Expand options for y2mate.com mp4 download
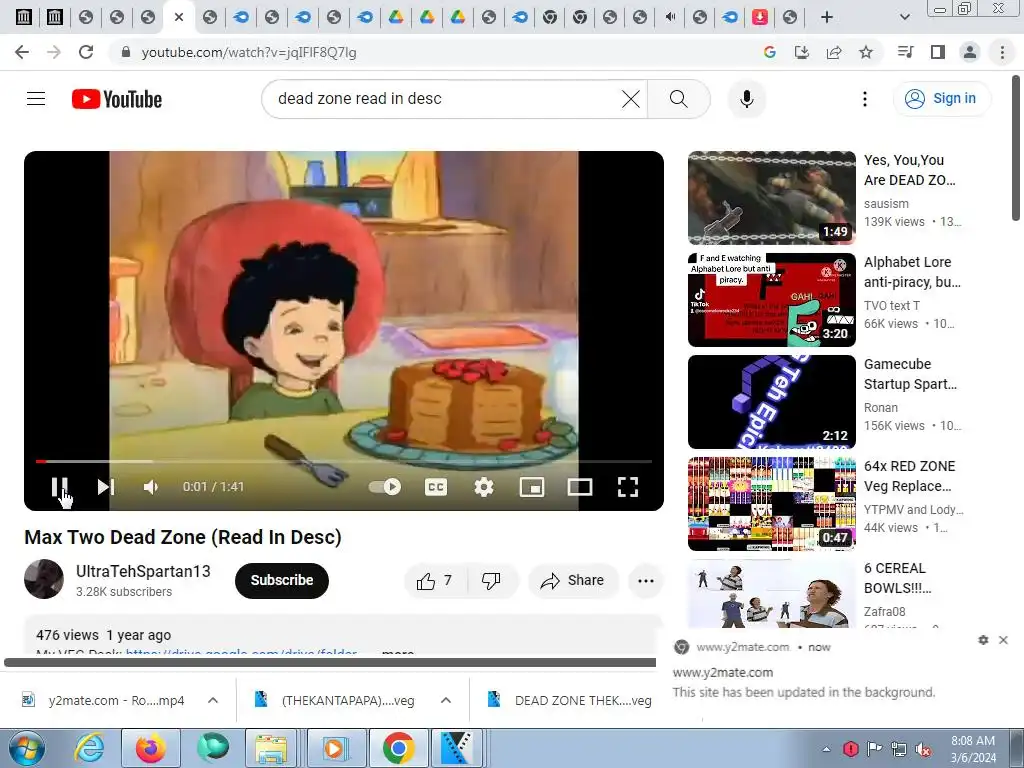The image size is (1024, 768). pyautogui.click(x=213, y=700)
